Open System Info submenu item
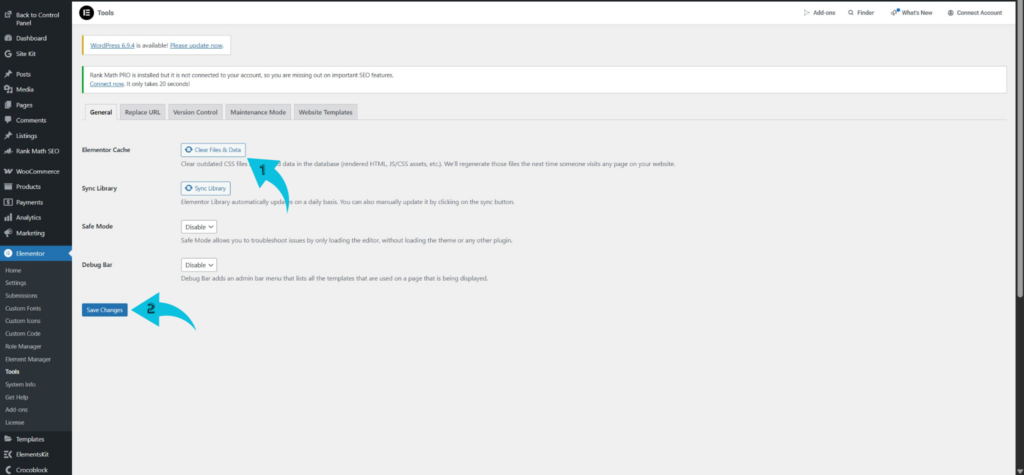 point(20,385)
